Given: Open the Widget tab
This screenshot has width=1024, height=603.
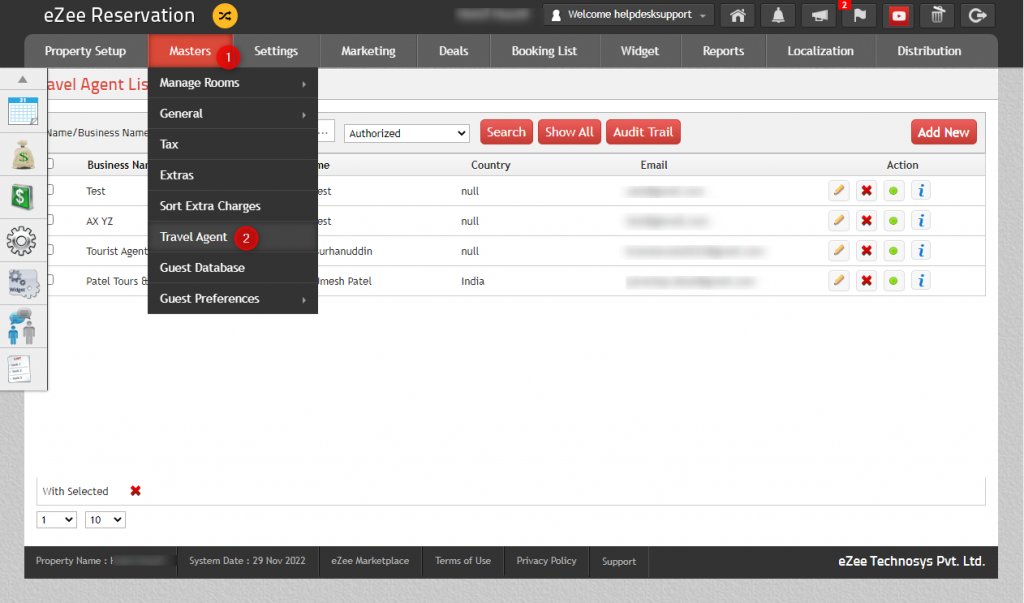Looking at the screenshot, I should [639, 51].
